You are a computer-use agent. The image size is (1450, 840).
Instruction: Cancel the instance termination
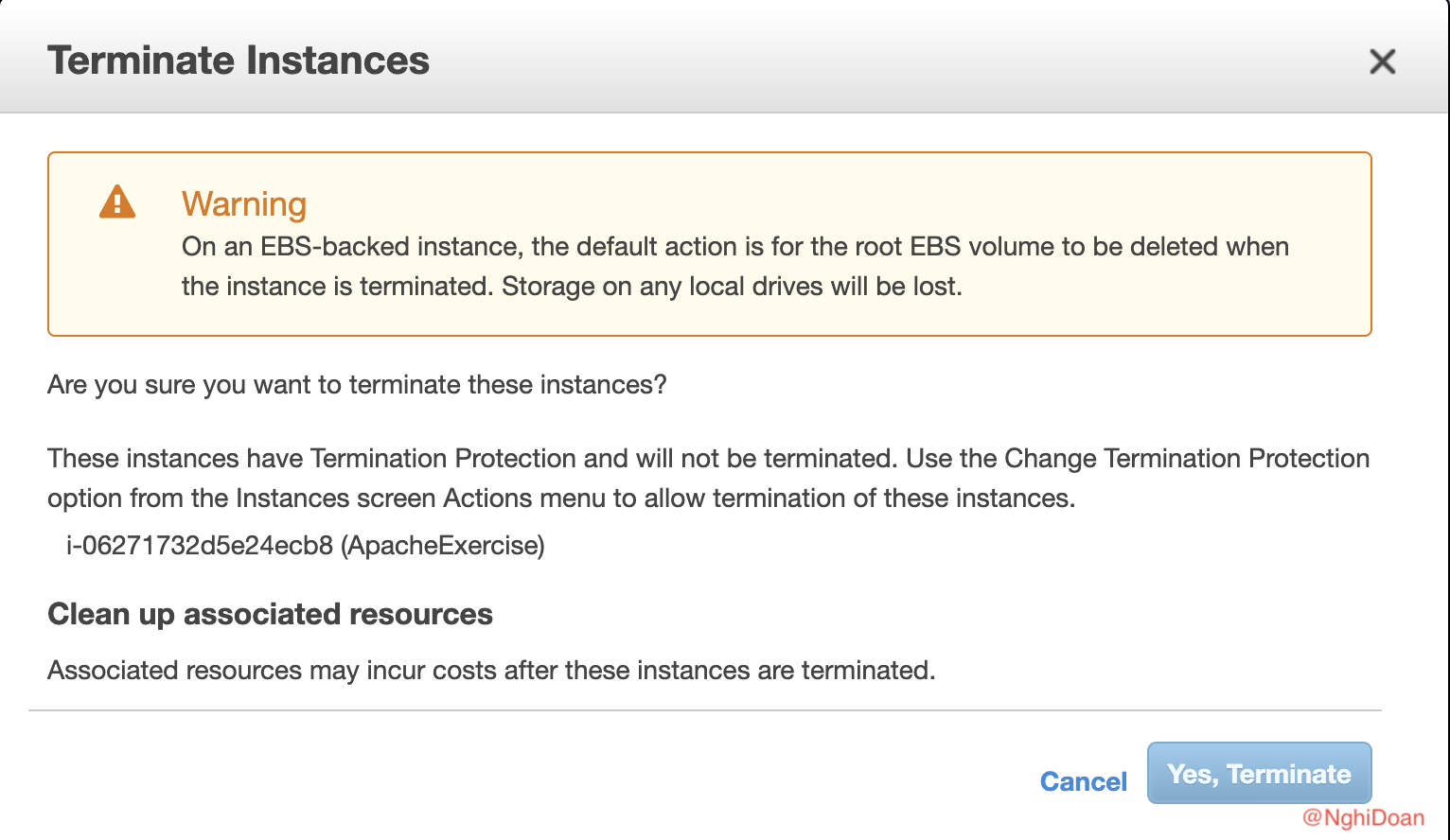pos(1083,781)
